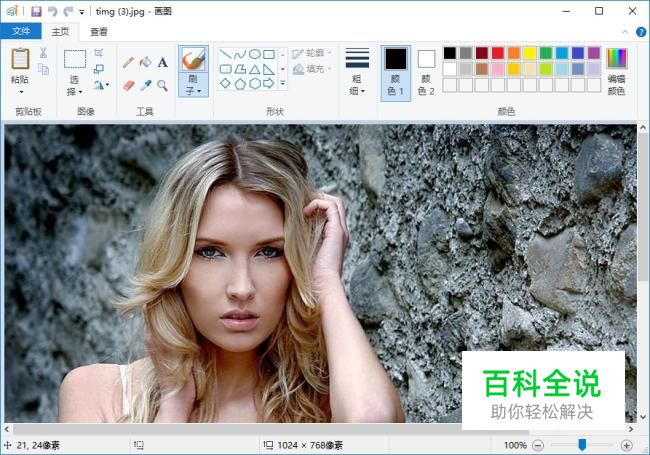This screenshot has height=455, width=650.
Task: Select the Color picker eyedropper tool
Action: 145,85
